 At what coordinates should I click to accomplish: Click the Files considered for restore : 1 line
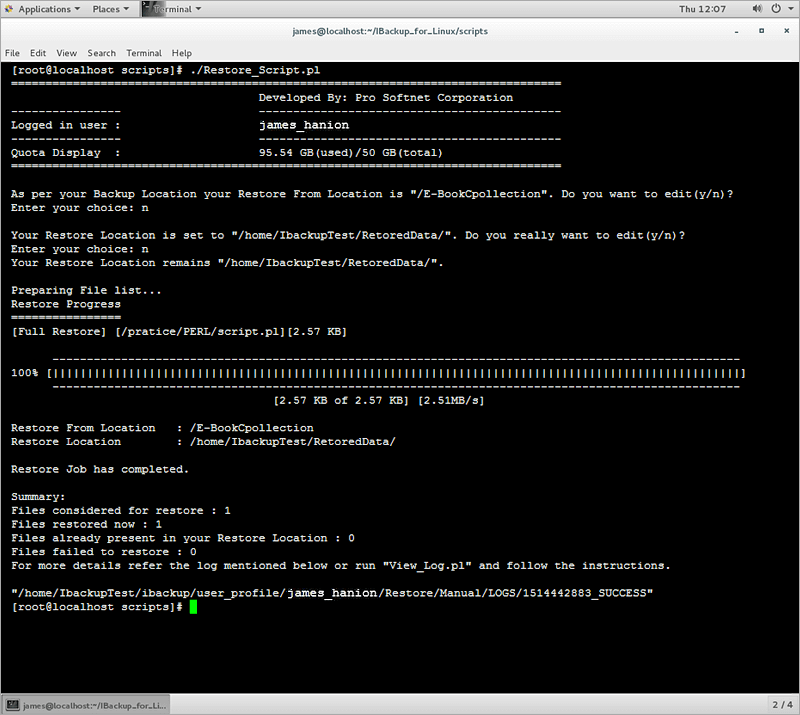click(x=121, y=510)
